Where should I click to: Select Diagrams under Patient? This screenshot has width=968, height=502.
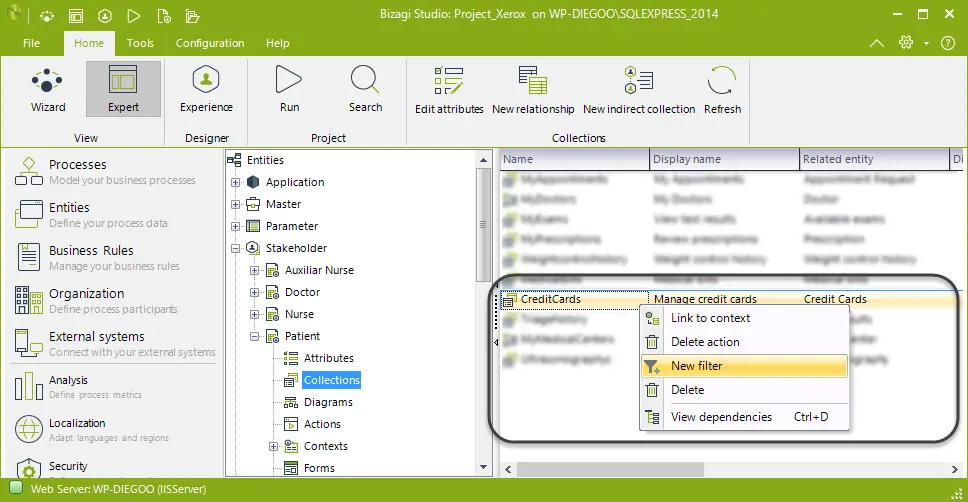328,403
